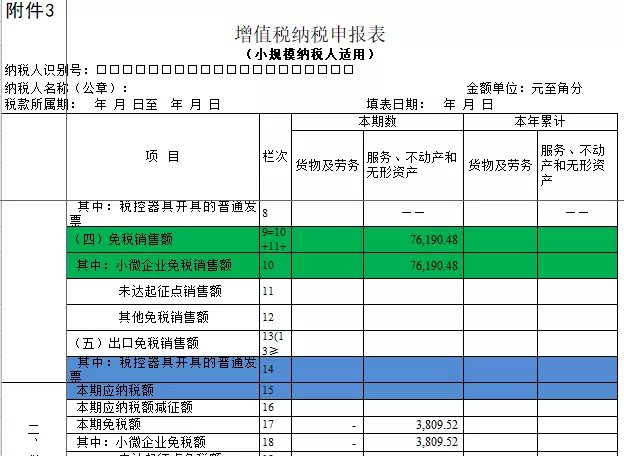Click the 其他免税销售额 cell
This screenshot has width=624, height=456.
(163, 318)
